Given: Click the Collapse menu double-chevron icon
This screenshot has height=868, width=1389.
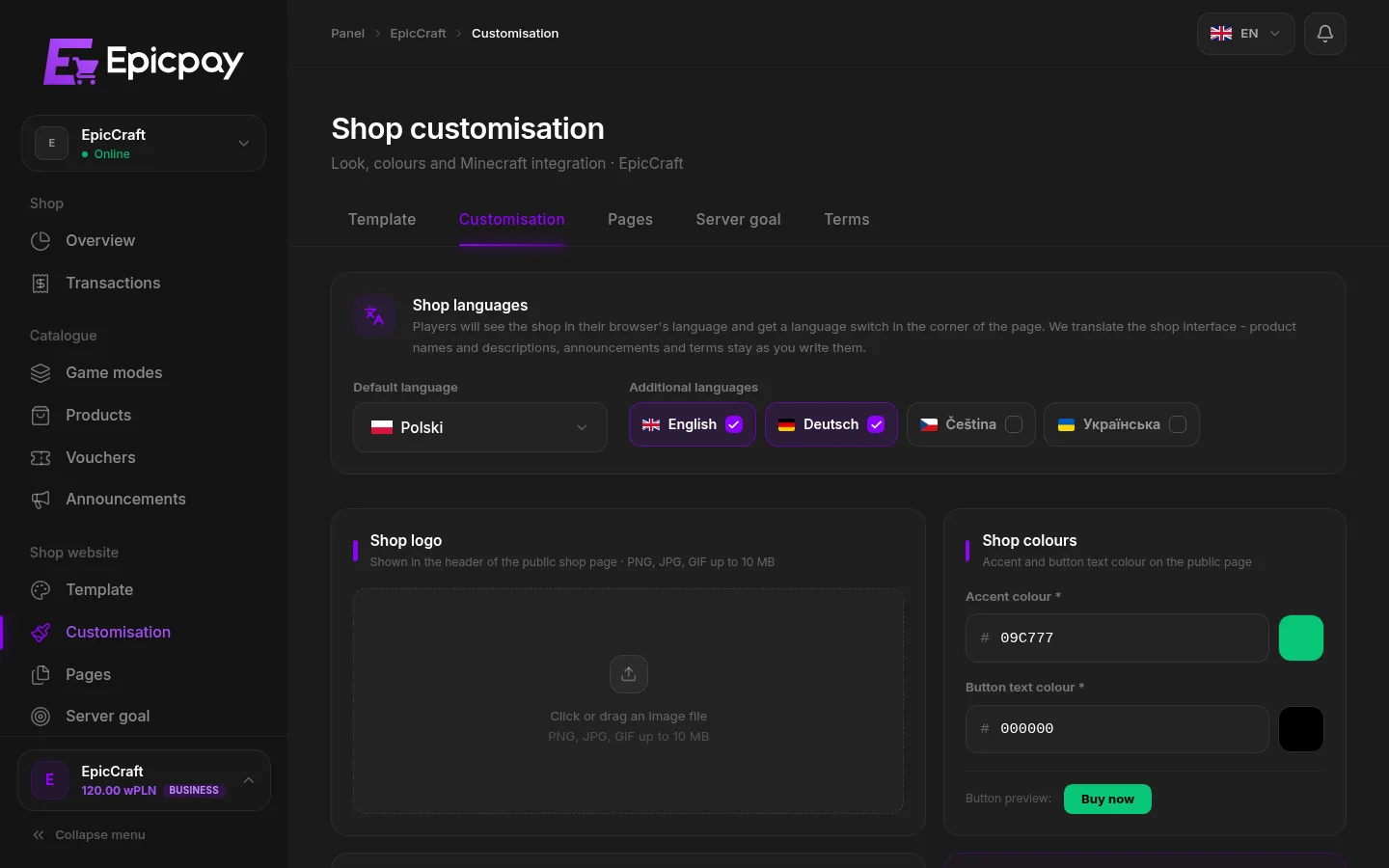Looking at the screenshot, I should coord(39,835).
